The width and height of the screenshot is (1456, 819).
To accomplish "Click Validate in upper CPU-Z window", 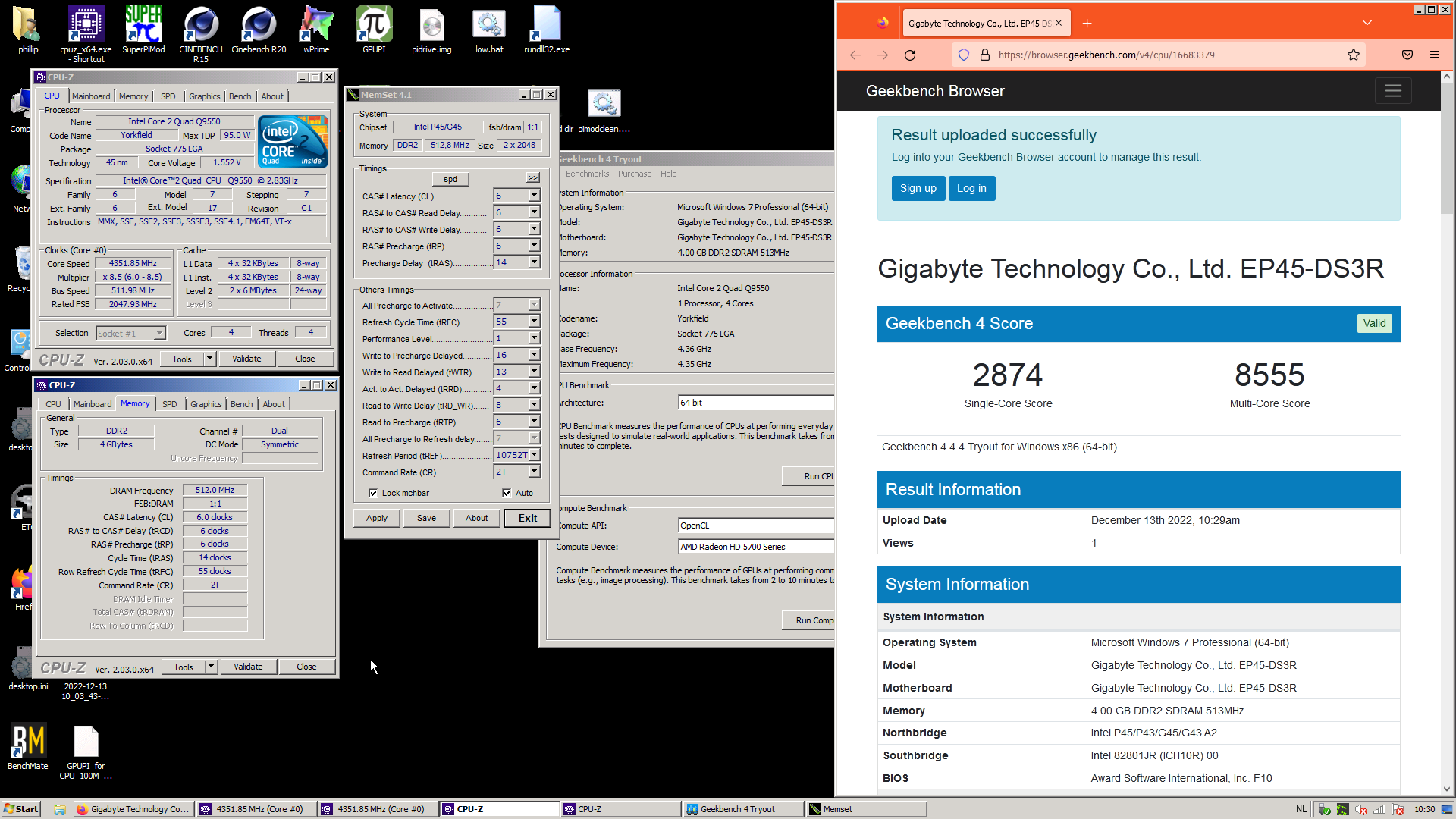I will [246, 359].
